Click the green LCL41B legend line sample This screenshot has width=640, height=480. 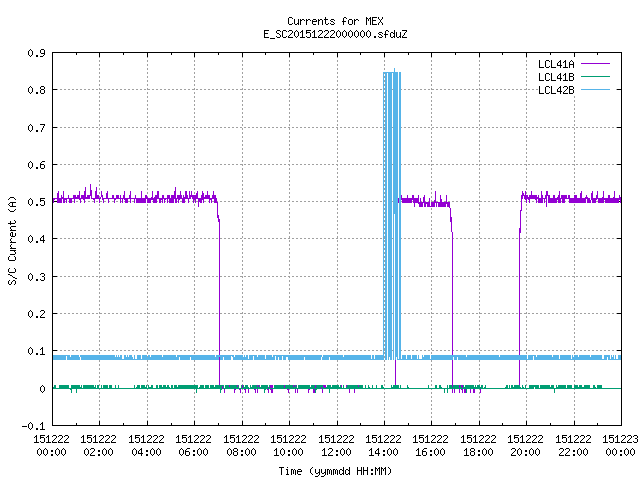(595, 76)
